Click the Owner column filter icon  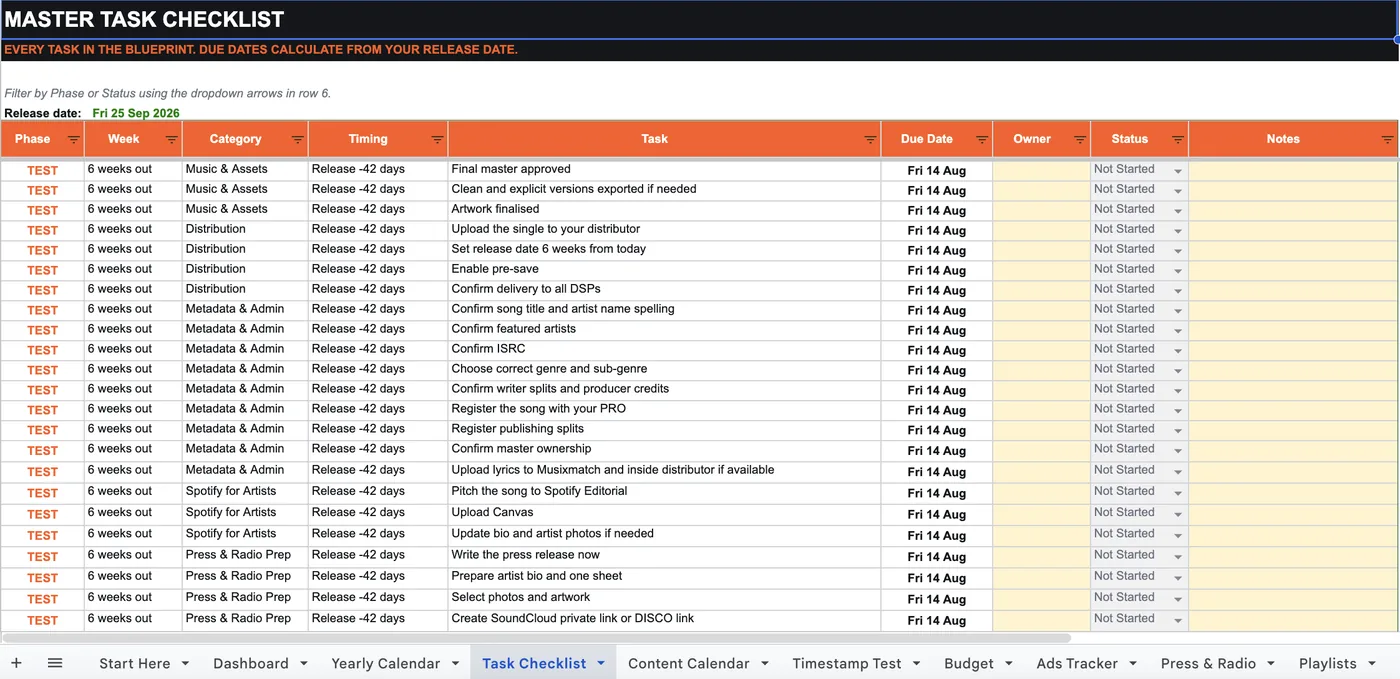pyautogui.click(x=1080, y=140)
